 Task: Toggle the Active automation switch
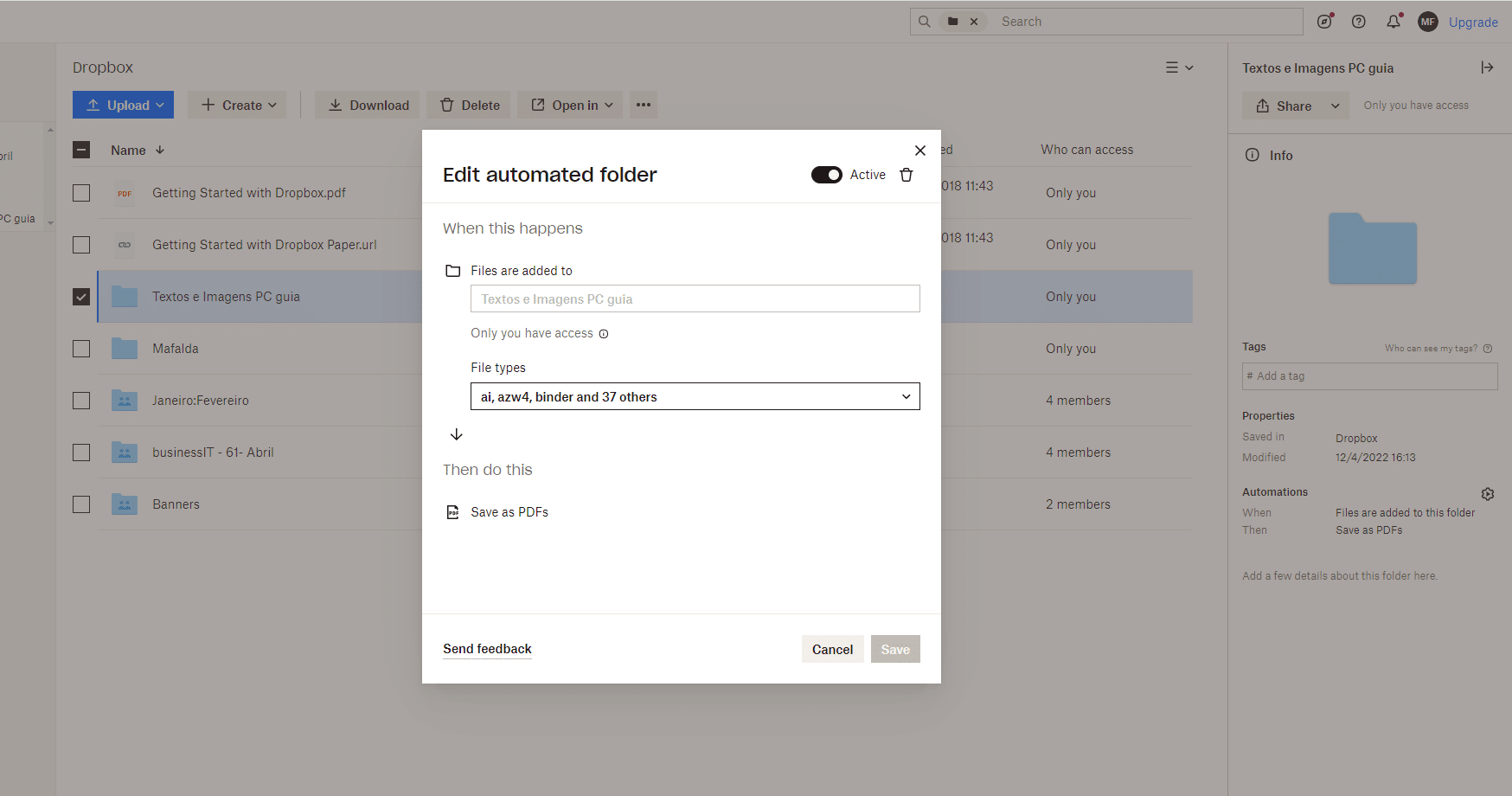[x=826, y=175]
